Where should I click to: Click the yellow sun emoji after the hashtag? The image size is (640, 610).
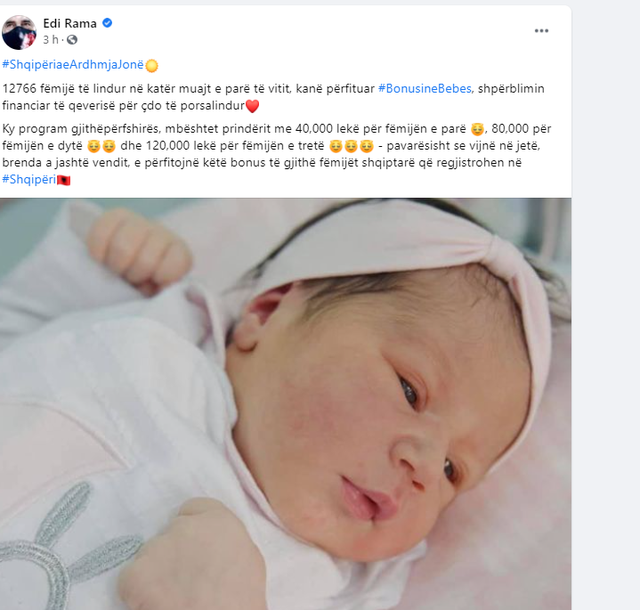point(152,65)
